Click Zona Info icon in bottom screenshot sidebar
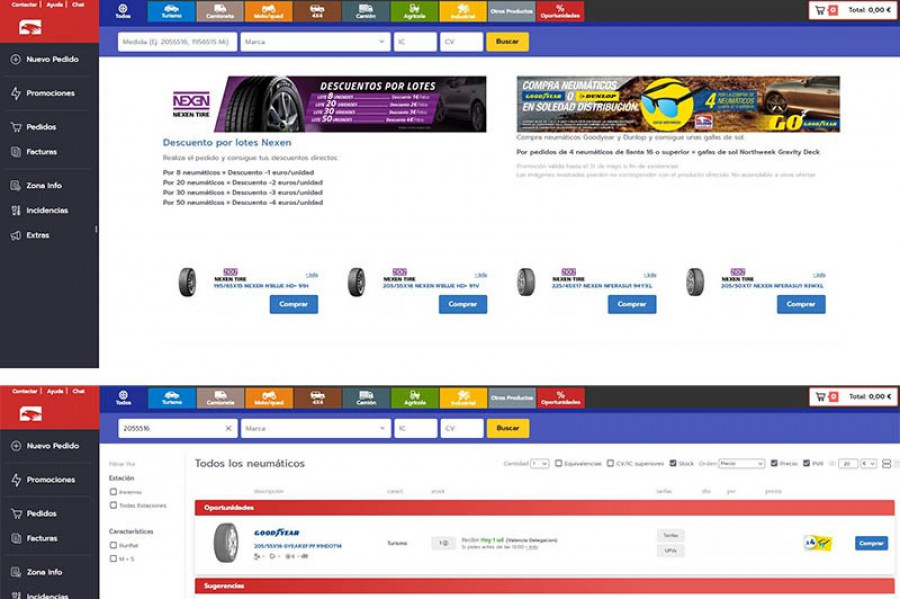 point(16,572)
